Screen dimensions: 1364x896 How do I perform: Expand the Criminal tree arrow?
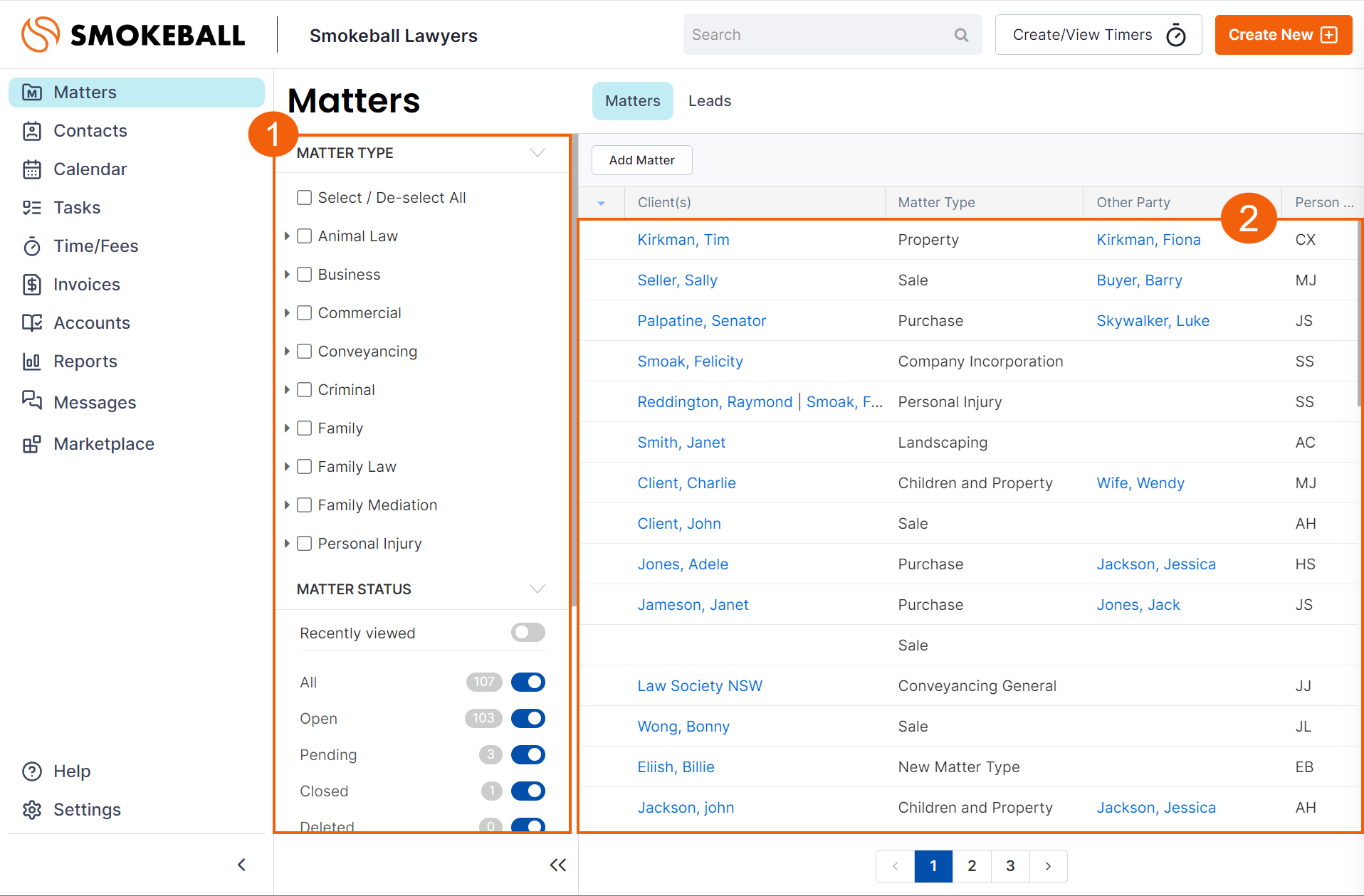287,390
